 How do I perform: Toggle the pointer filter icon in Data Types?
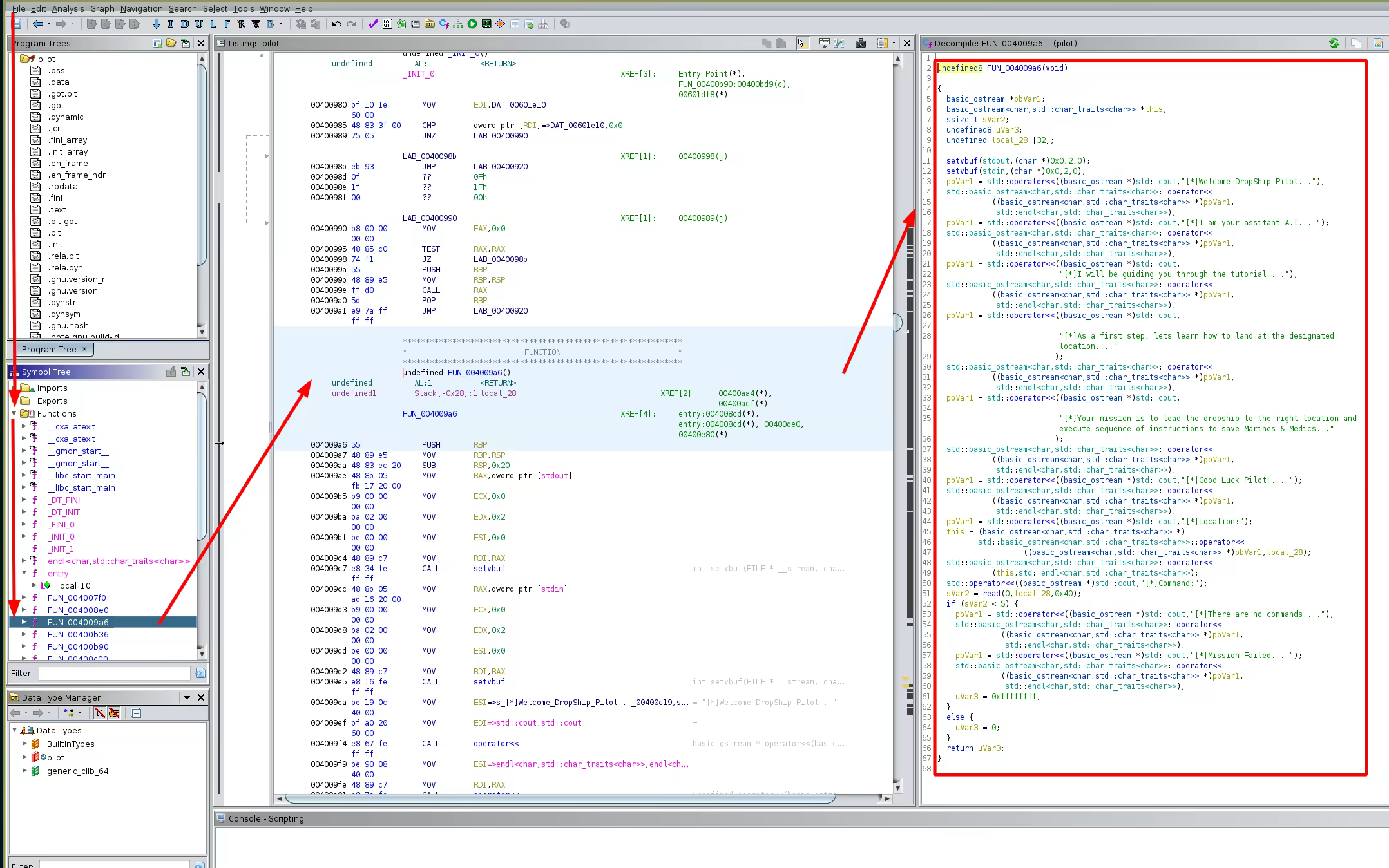coord(114,713)
